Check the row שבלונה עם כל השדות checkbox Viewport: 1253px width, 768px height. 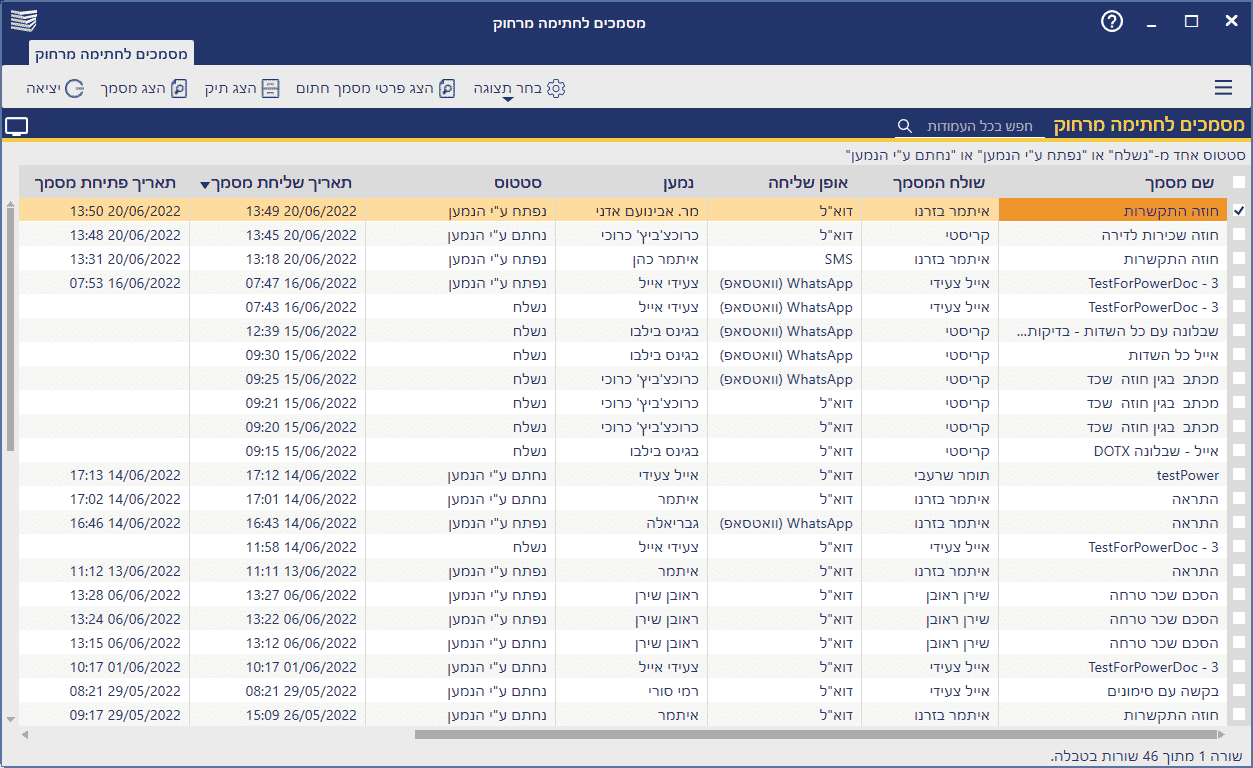[x=1239, y=331]
